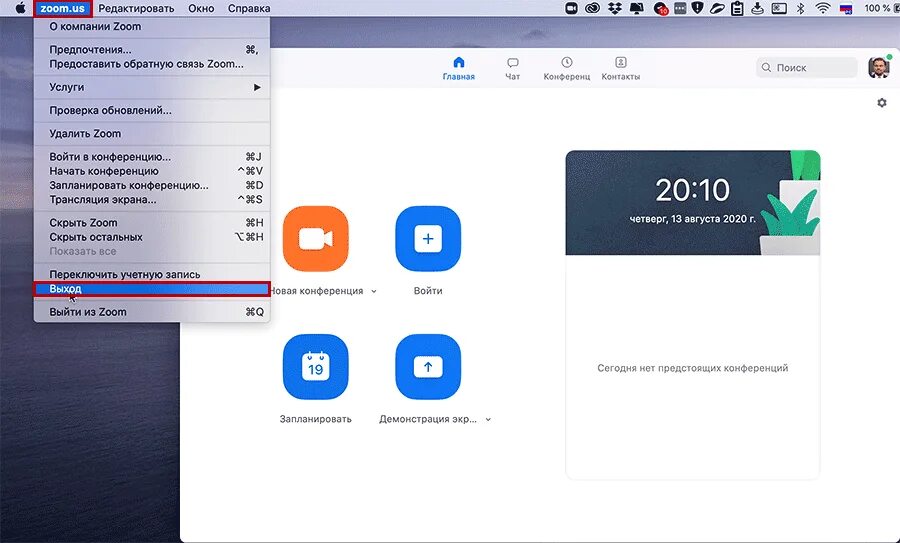Choose Начать конференцию menu entry
The image size is (900, 543).
pos(152,171)
